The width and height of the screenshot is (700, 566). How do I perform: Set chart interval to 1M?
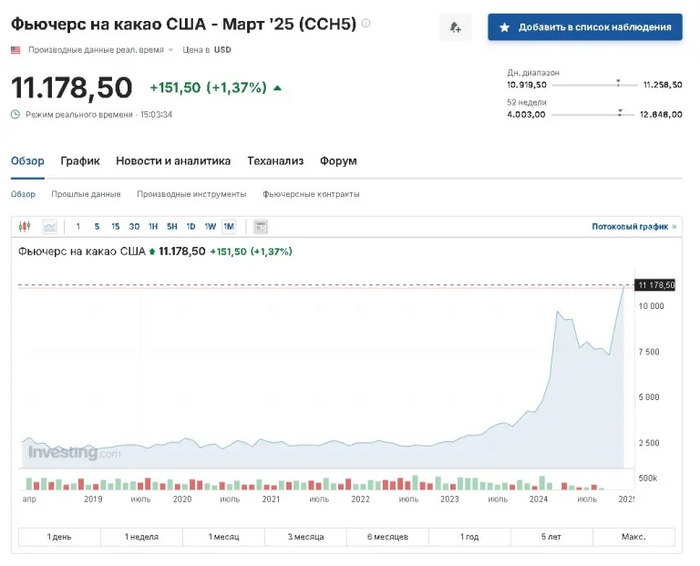(229, 227)
